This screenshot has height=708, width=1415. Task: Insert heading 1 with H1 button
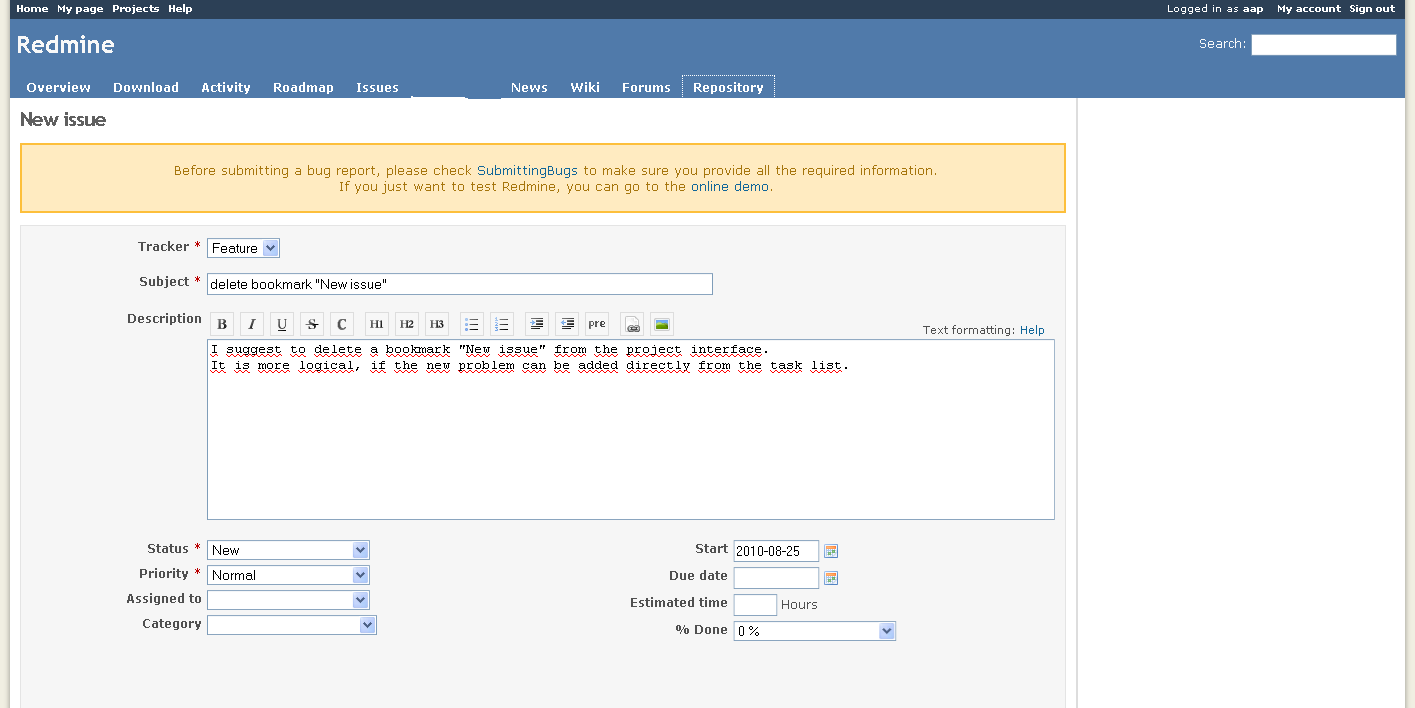[377, 324]
